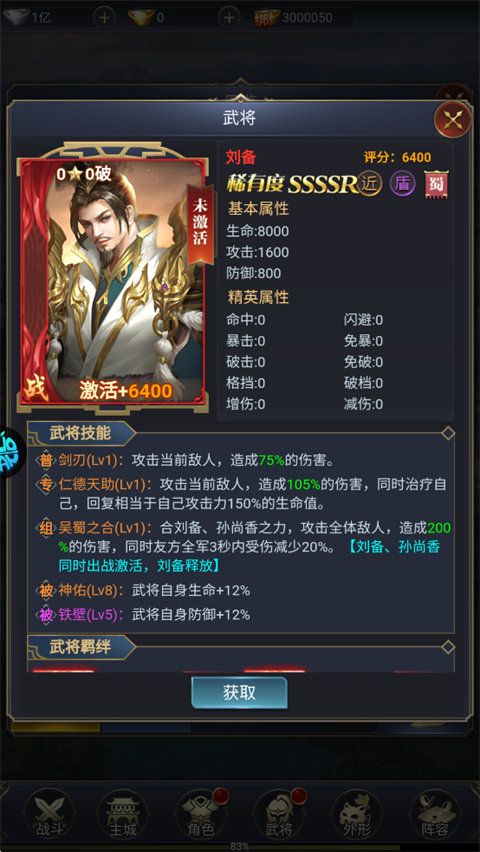Select the 武将 generals icon

[x=279, y=814]
